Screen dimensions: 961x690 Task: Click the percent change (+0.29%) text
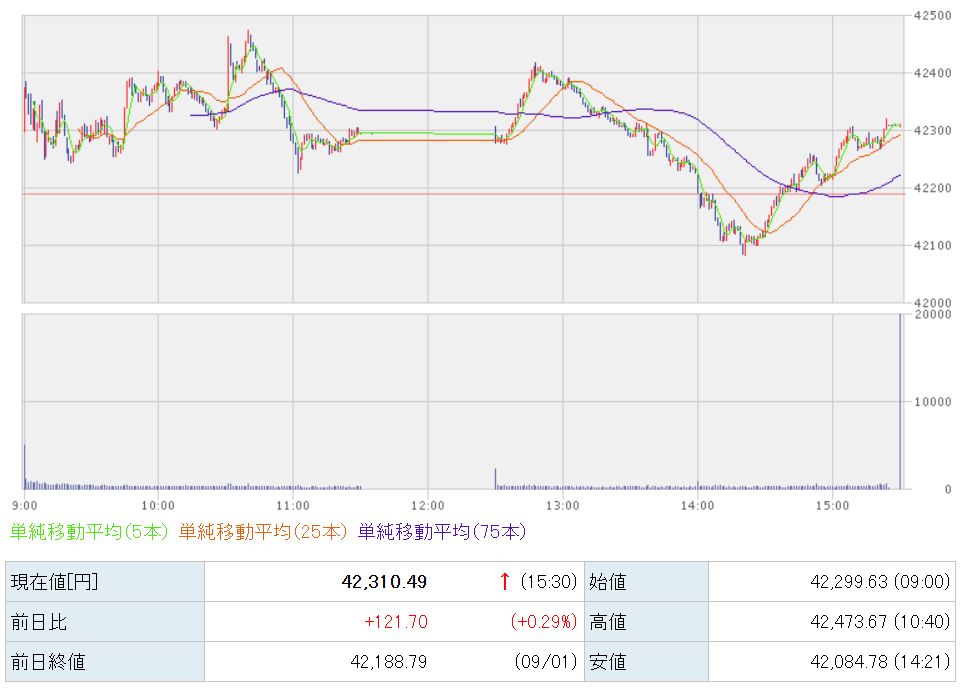[544, 622]
